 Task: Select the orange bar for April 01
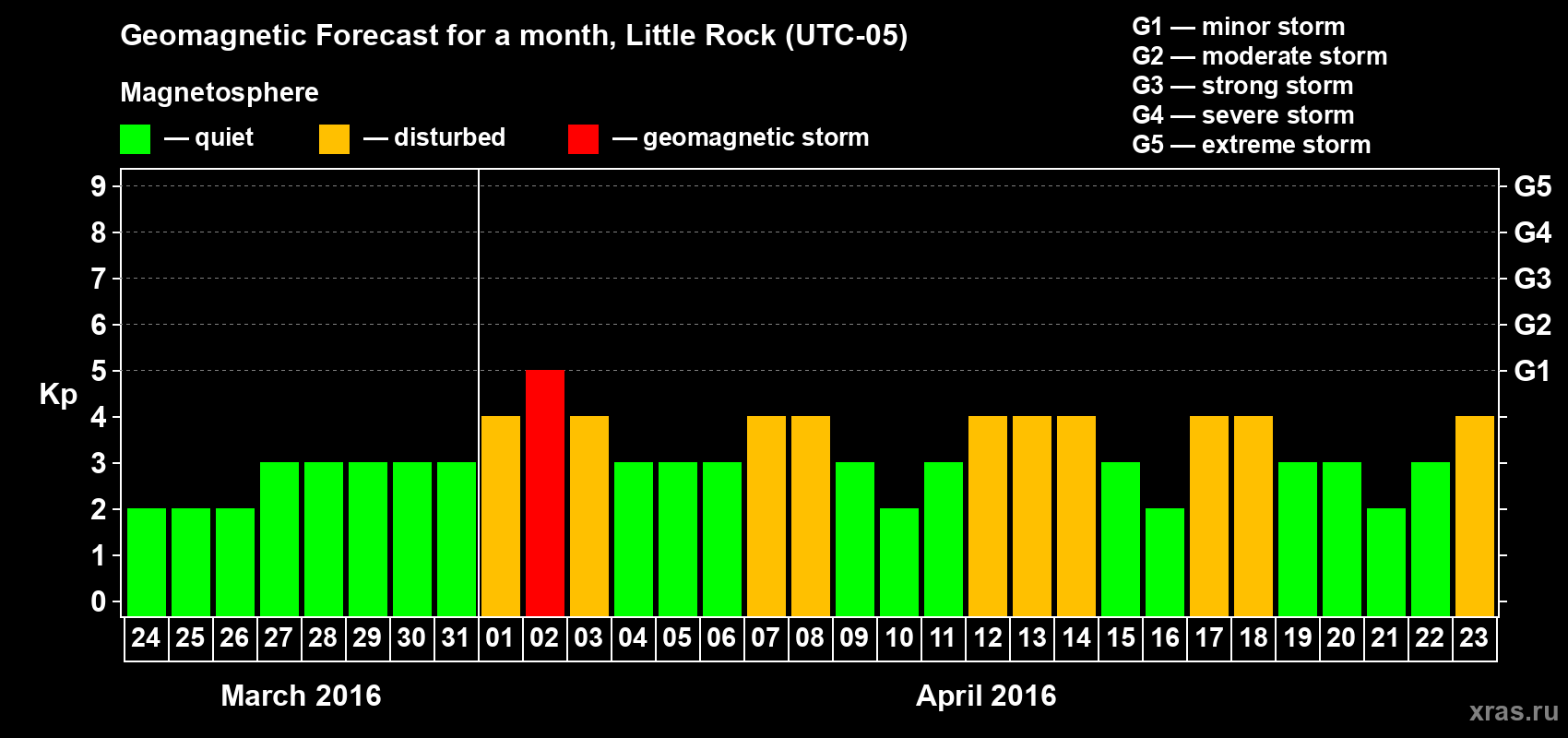[x=501, y=517]
